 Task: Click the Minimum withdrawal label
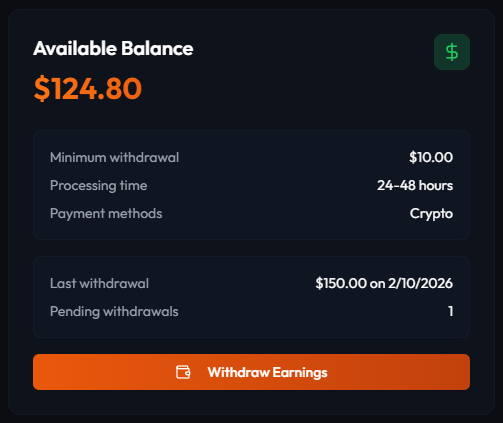coord(115,157)
